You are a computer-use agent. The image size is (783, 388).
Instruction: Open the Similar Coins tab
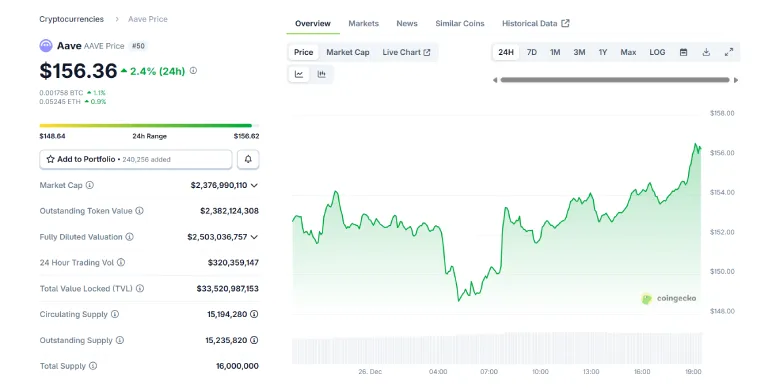click(x=460, y=23)
